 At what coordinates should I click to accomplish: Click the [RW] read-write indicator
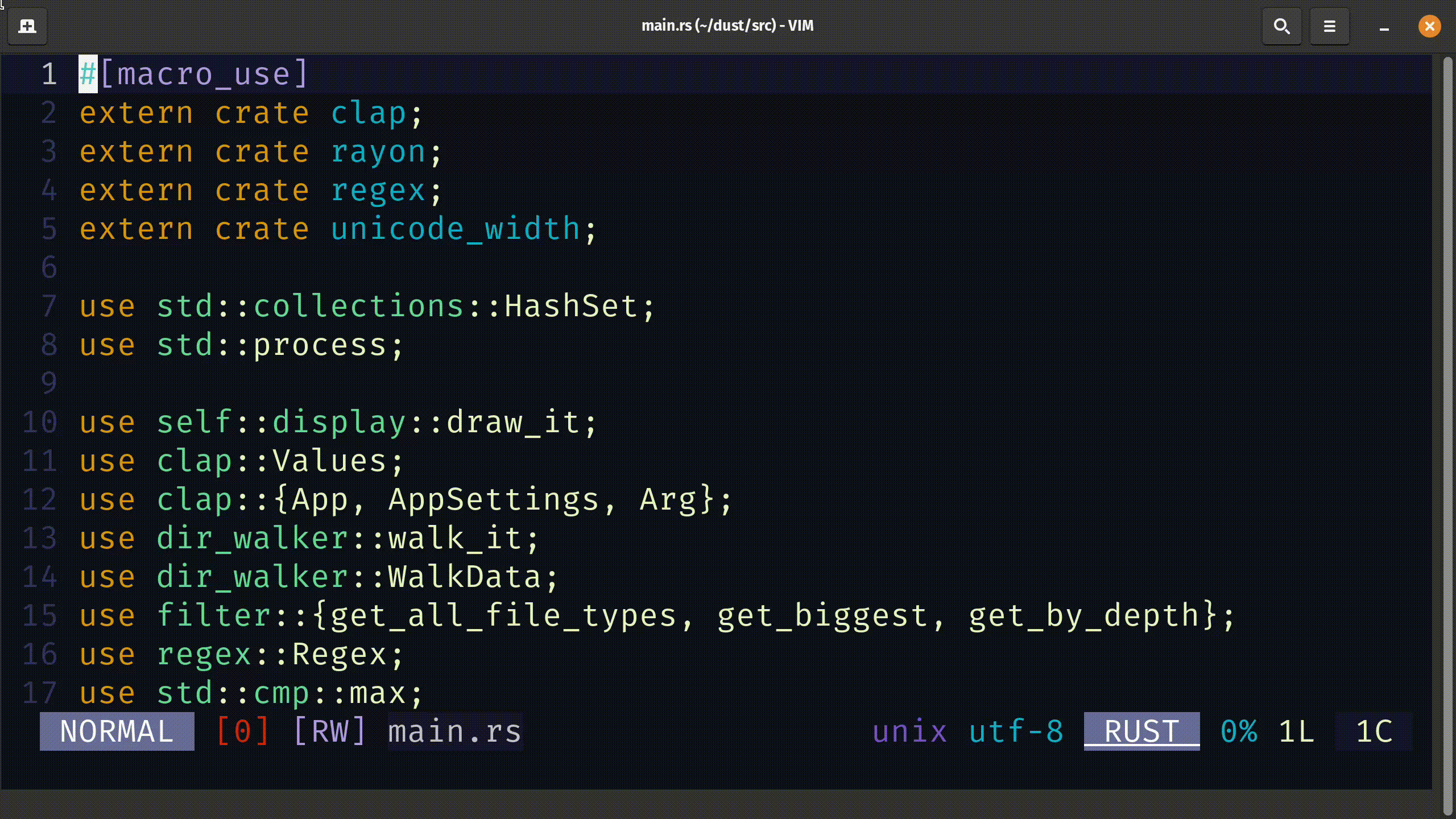(329, 731)
